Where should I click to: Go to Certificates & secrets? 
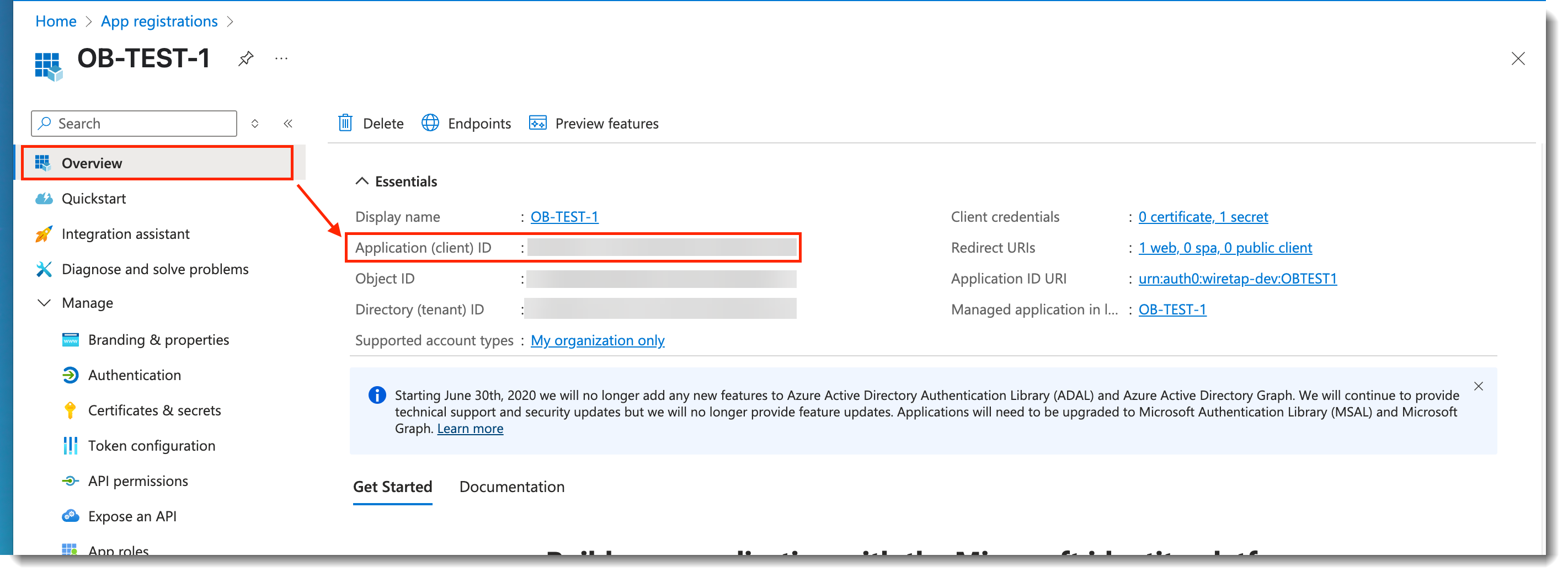[154, 410]
